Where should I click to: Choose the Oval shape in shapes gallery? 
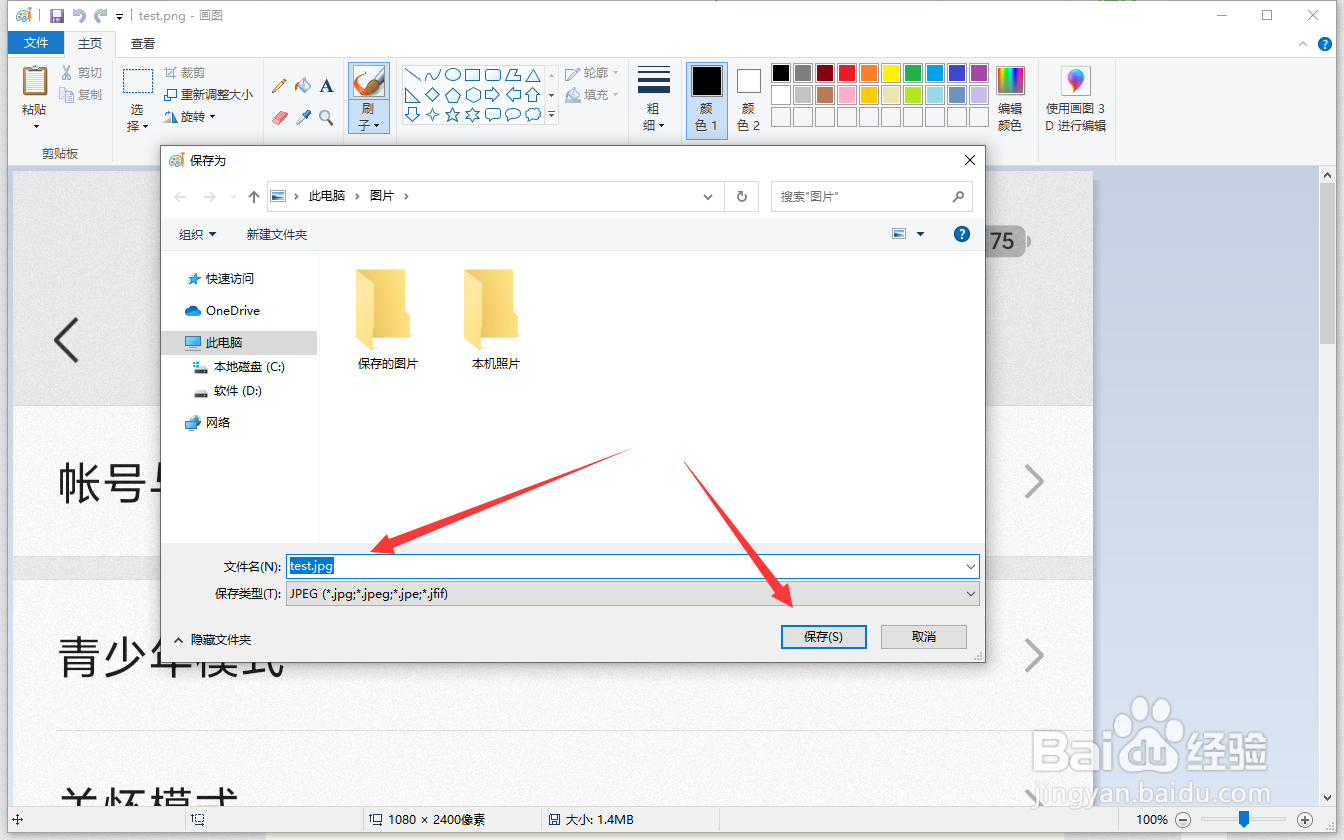point(452,75)
